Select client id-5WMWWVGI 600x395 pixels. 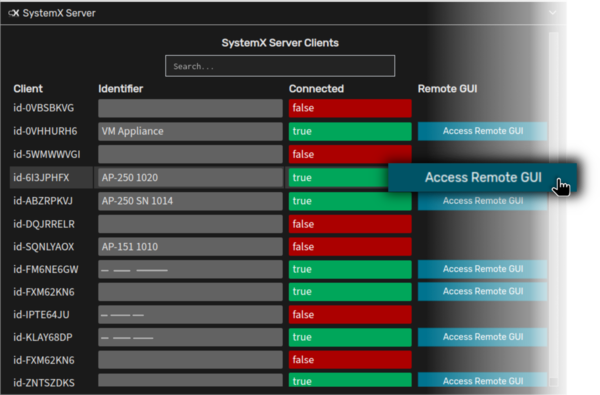[x=47, y=154]
